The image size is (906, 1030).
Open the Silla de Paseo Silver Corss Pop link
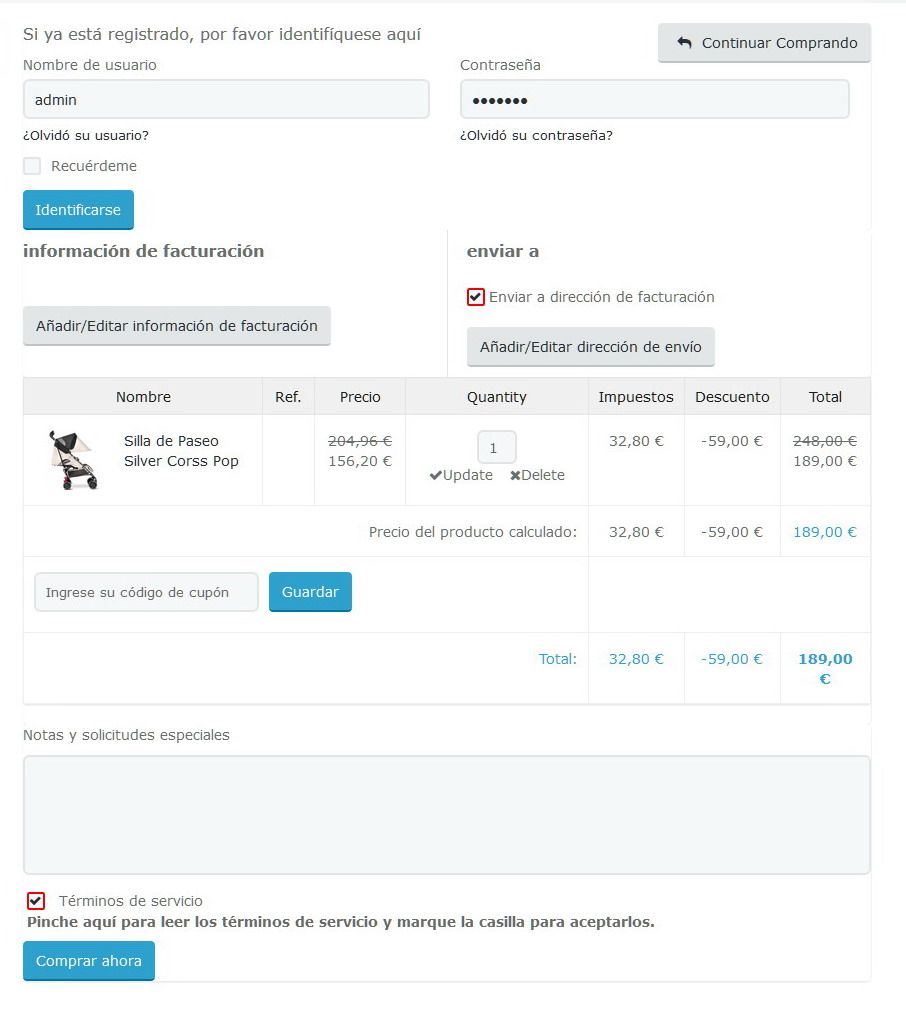click(x=181, y=451)
